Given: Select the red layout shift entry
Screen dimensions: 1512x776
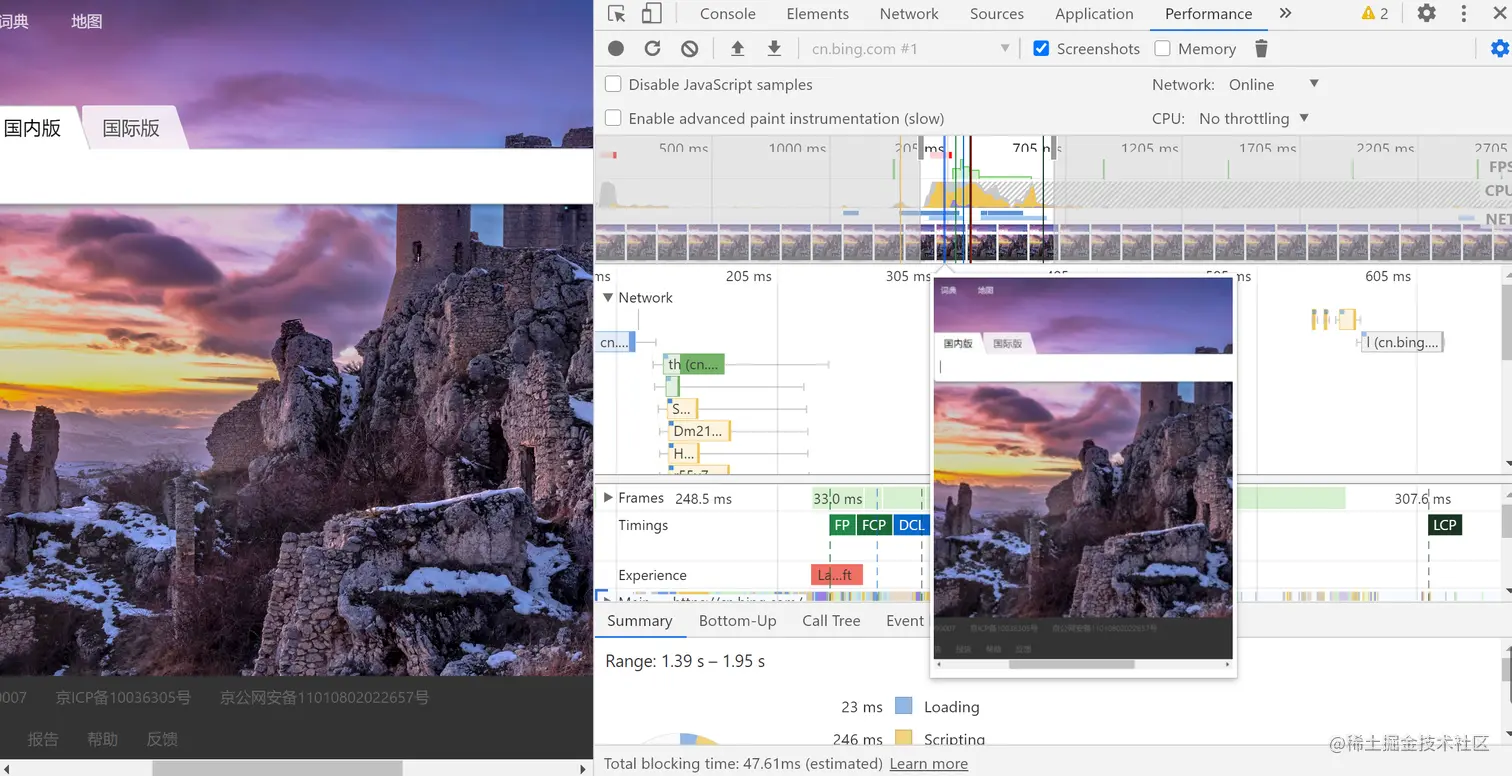Looking at the screenshot, I should coord(836,575).
